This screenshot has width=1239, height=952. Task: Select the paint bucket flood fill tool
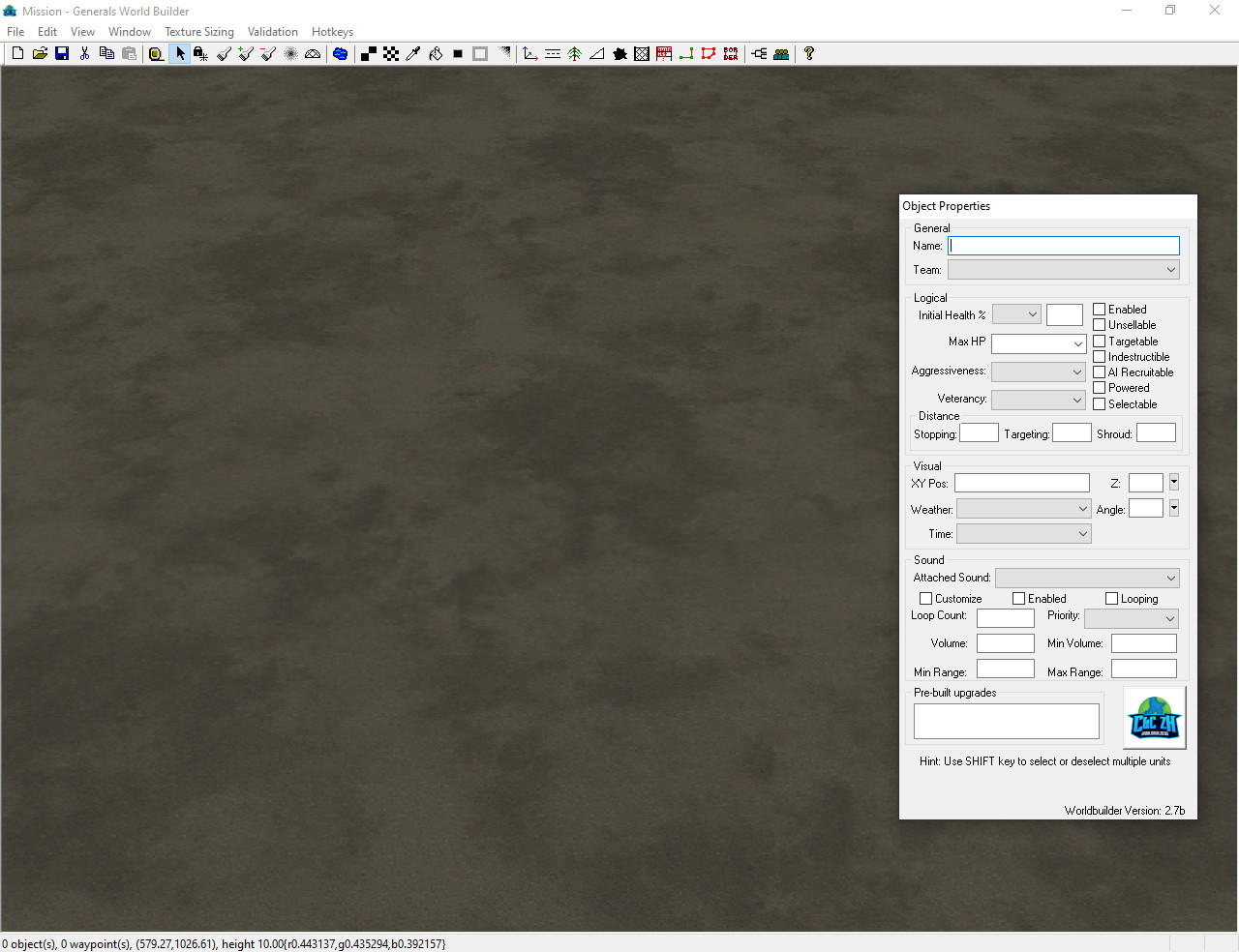tap(436, 54)
